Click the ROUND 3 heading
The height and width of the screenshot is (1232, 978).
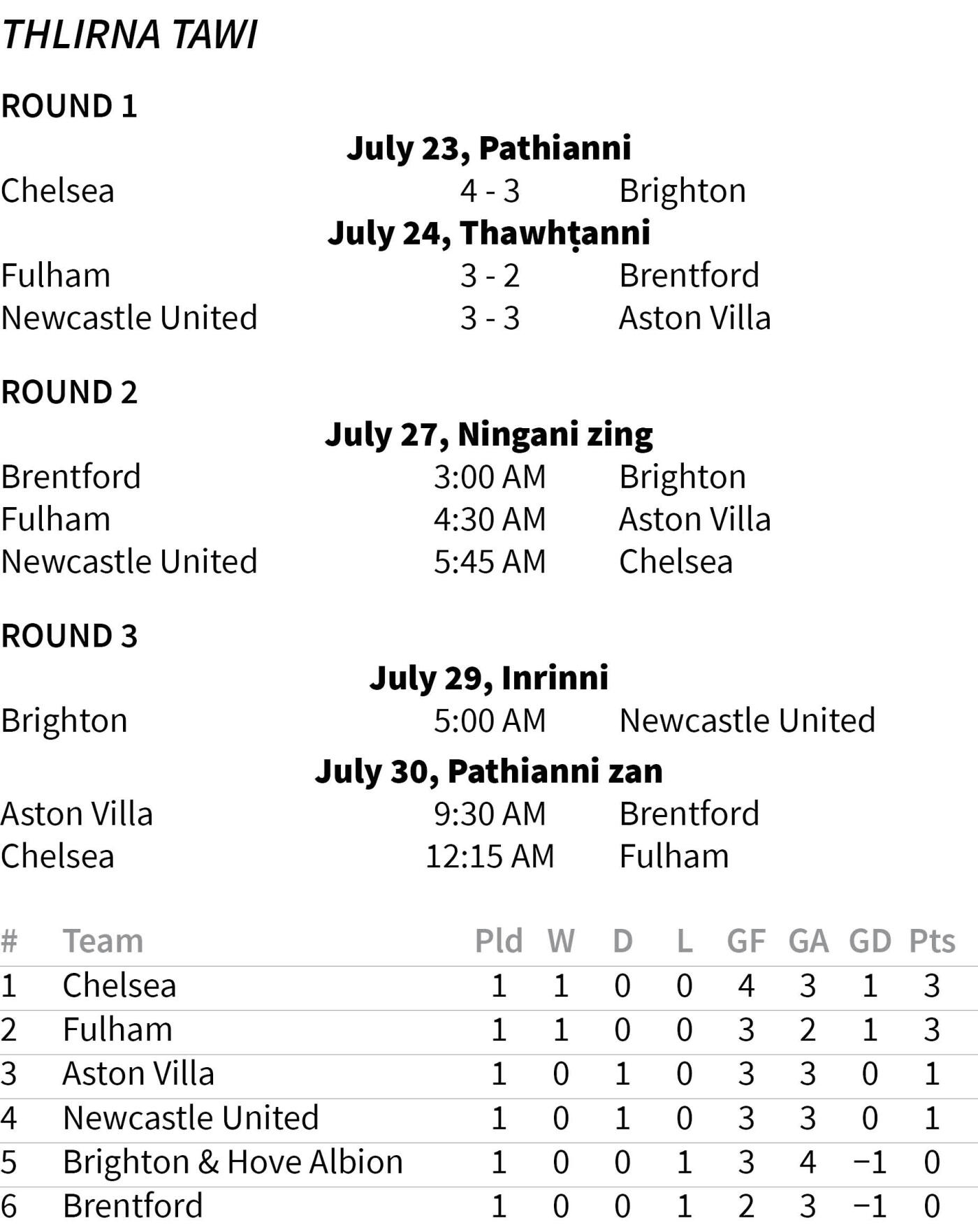point(69,636)
